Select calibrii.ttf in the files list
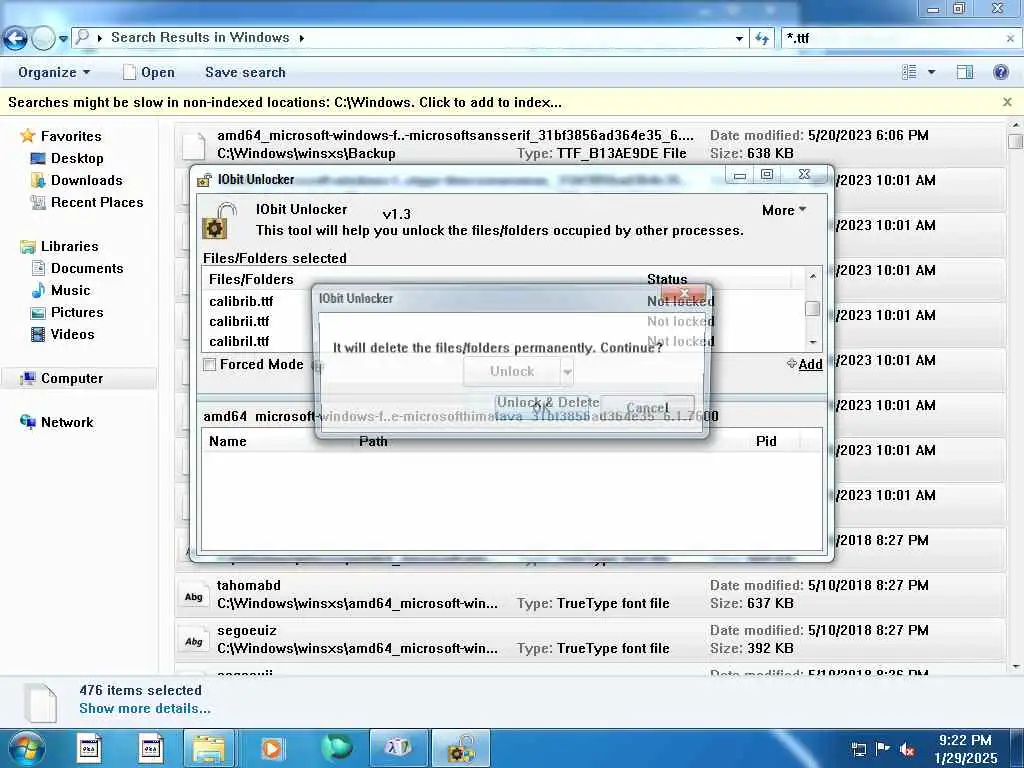Screen dimensions: 1024x768 point(239,321)
